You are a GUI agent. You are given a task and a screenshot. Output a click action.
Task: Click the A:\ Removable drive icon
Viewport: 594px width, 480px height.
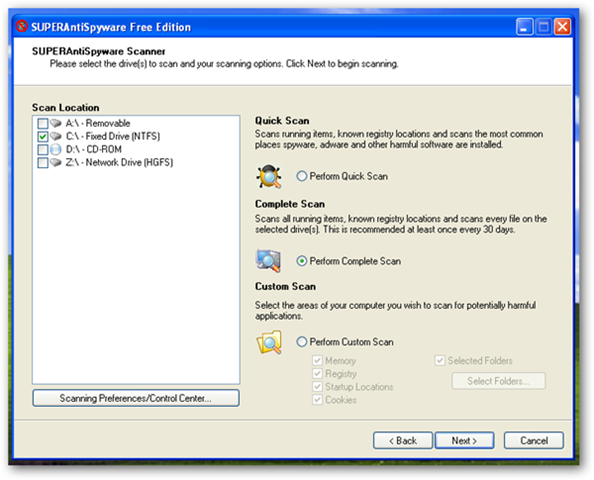pyautogui.click(x=56, y=123)
